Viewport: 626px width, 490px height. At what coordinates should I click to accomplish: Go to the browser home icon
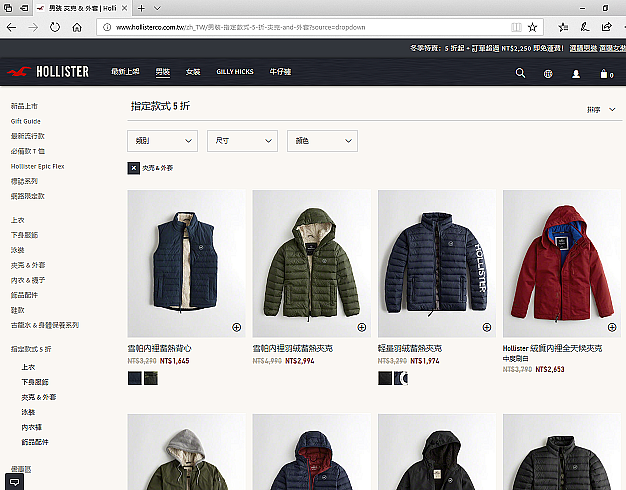click(77, 27)
